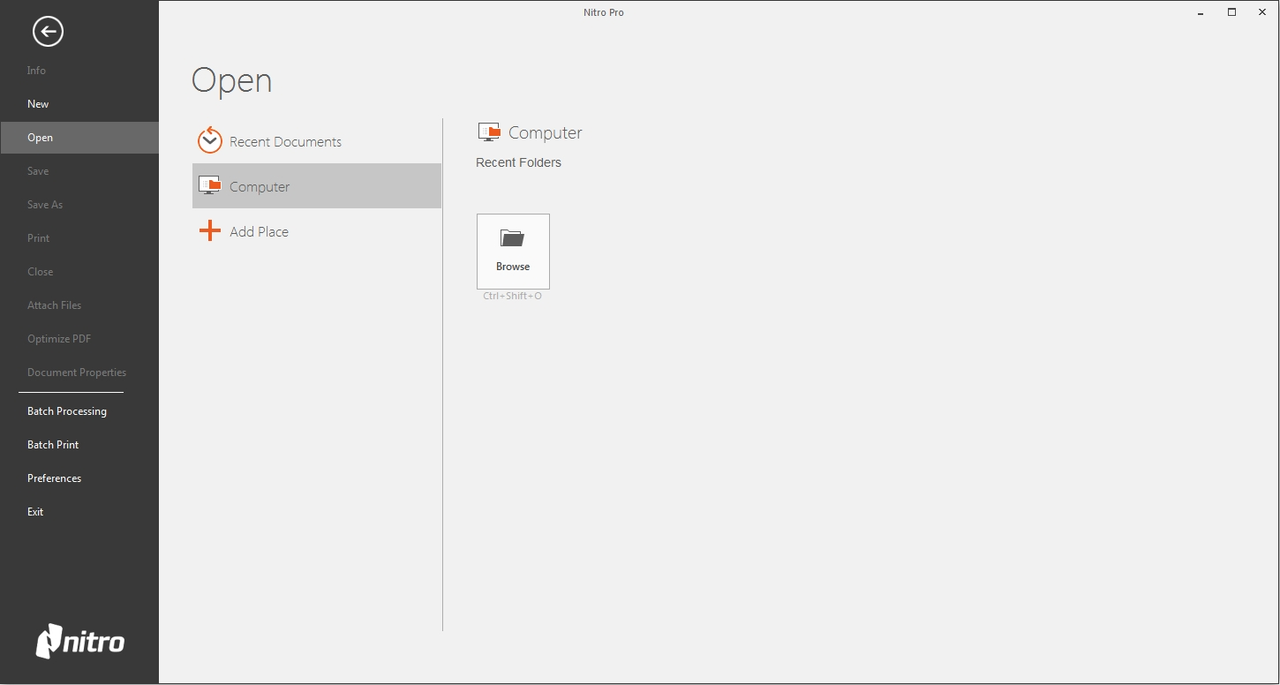
Task: Maximize the Nitro Pro window
Action: point(1232,12)
